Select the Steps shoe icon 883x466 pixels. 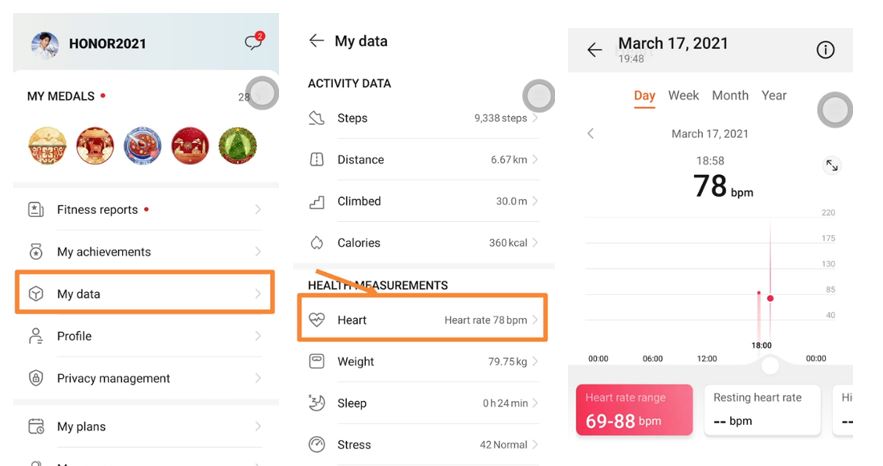pos(317,118)
